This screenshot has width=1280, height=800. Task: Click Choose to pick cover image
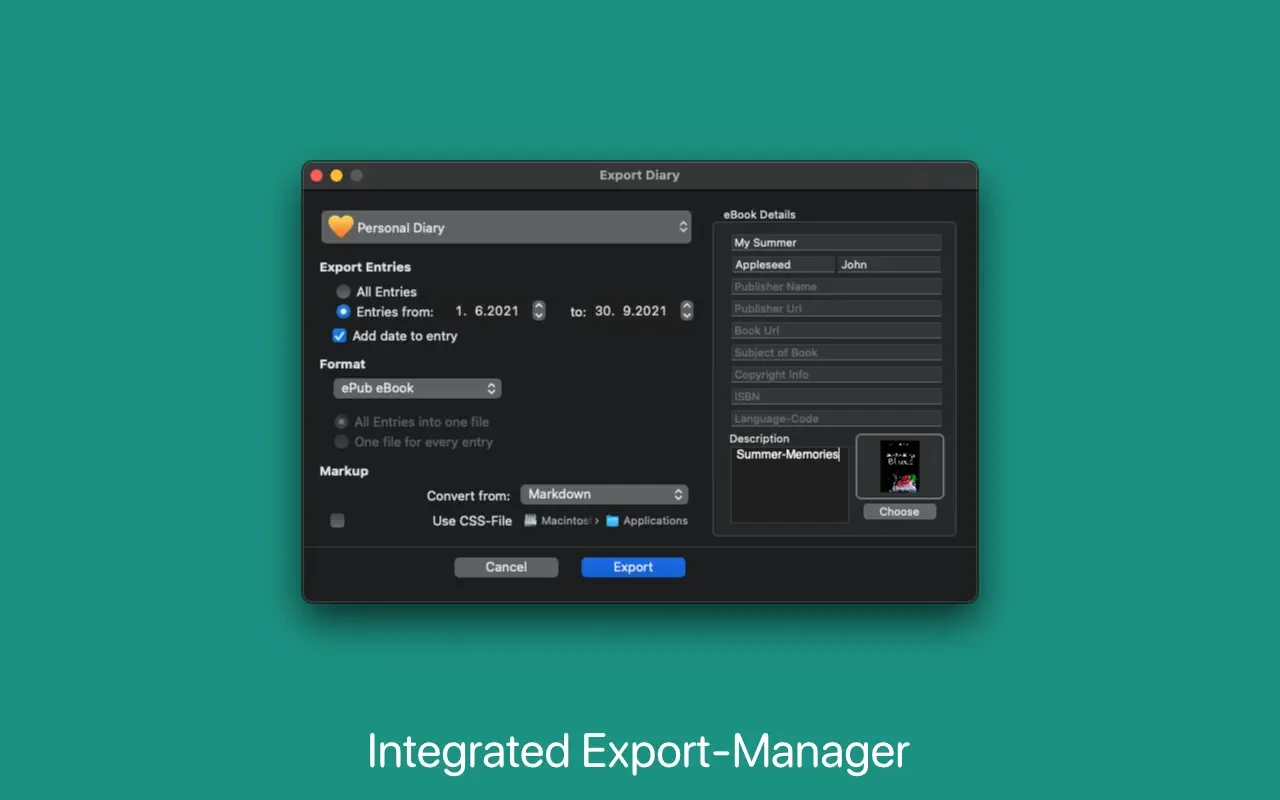click(899, 512)
